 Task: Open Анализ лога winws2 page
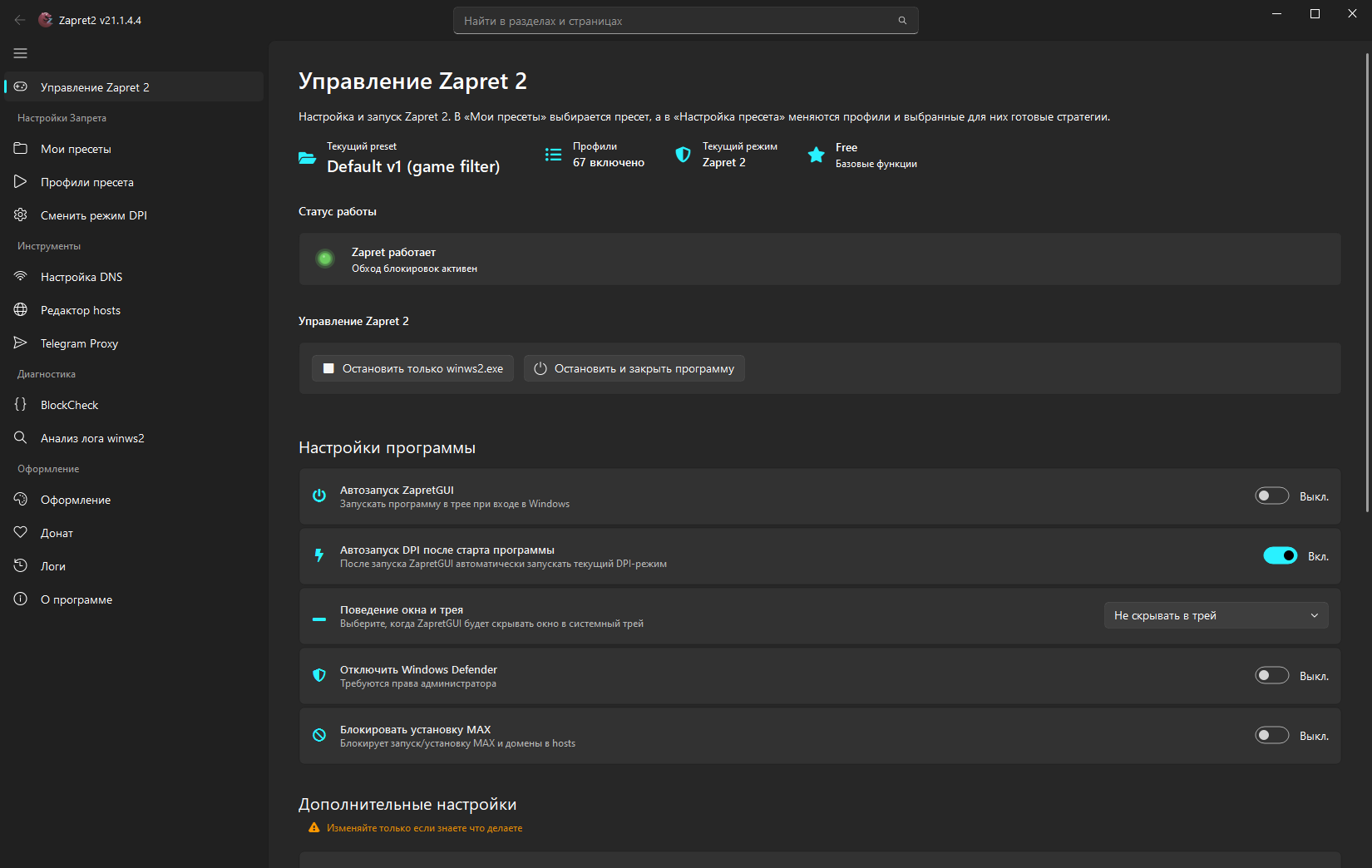[134, 438]
